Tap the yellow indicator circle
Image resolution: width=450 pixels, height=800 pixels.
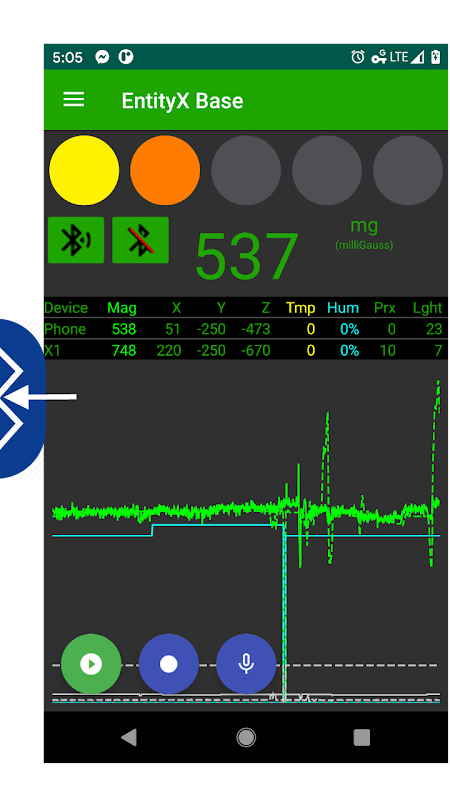[x=84, y=170]
